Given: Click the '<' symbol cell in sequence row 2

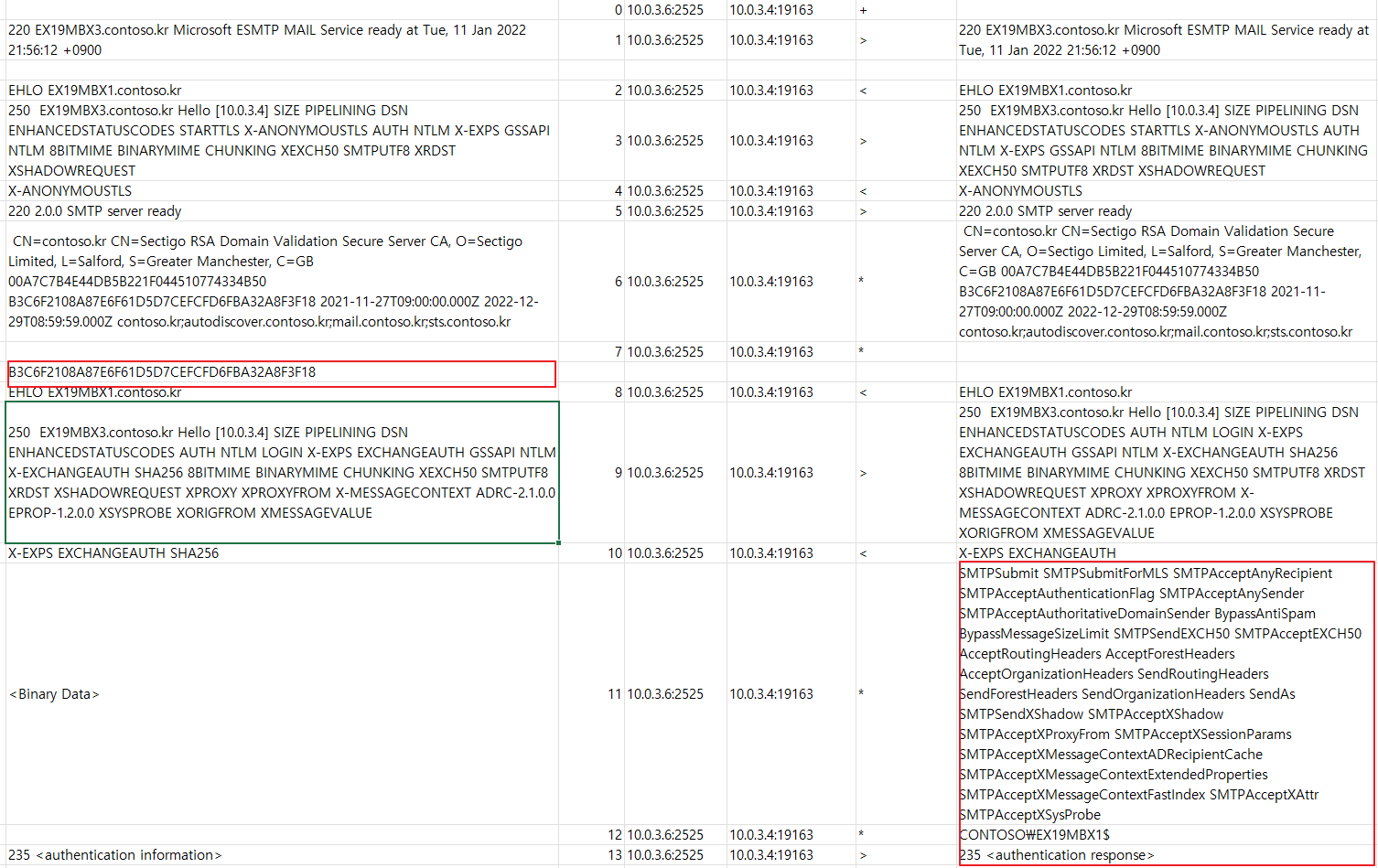Looking at the screenshot, I should [x=906, y=91].
